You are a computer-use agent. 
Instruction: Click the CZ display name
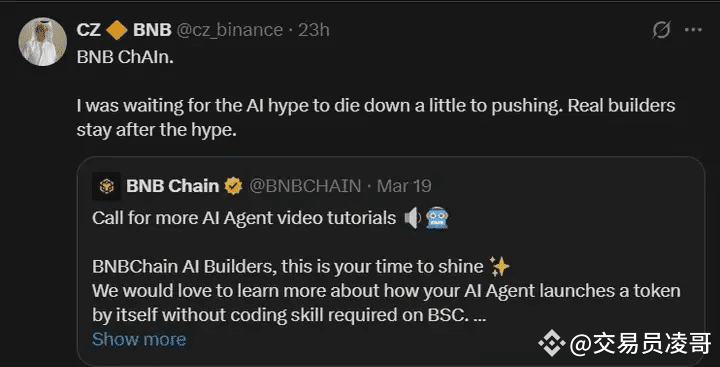(x=89, y=30)
